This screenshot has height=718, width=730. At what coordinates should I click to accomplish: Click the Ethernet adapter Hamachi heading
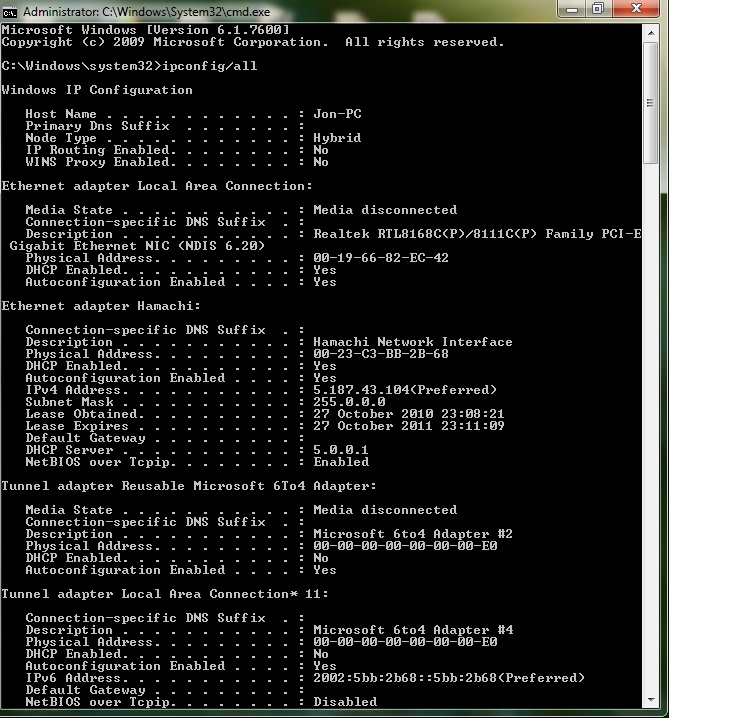101,306
